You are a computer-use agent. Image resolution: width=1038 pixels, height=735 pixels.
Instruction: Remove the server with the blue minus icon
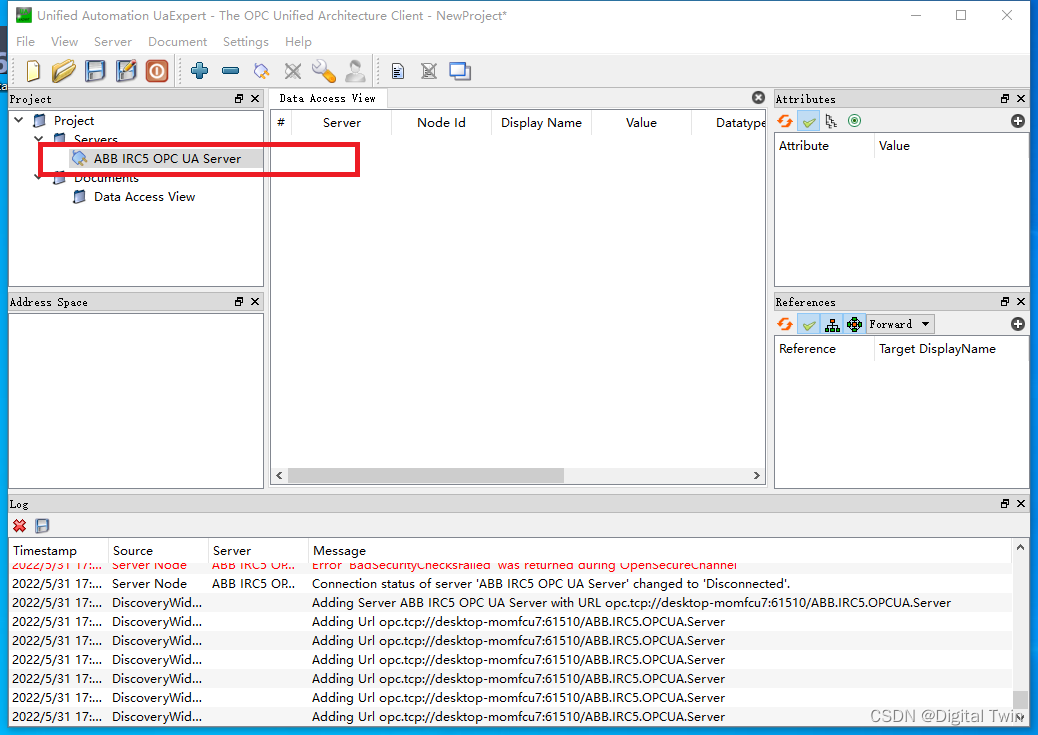point(230,70)
